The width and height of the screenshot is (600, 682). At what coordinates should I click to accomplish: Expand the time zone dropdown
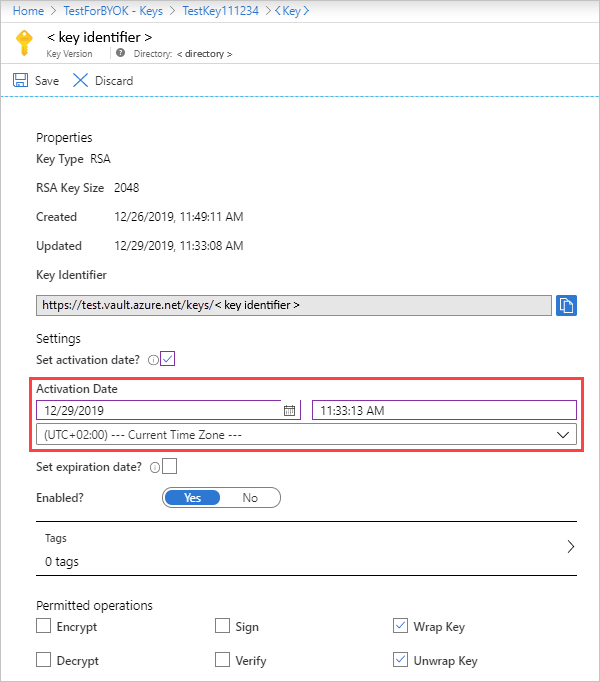coord(564,435)
